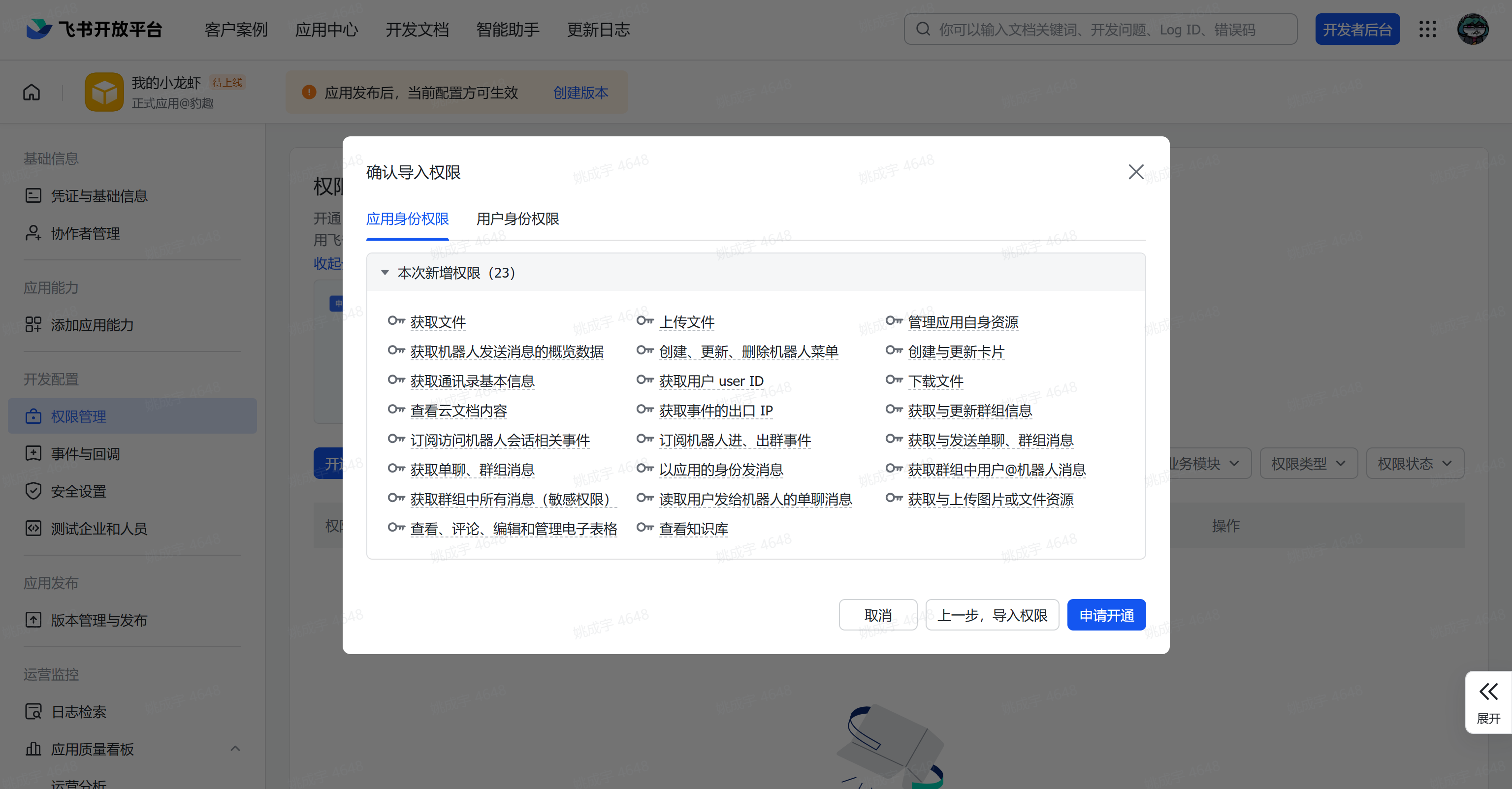1512x789 pixels.
Task: Click the 事件与回调 sidebar icon
Action: (x=33, y=453)
